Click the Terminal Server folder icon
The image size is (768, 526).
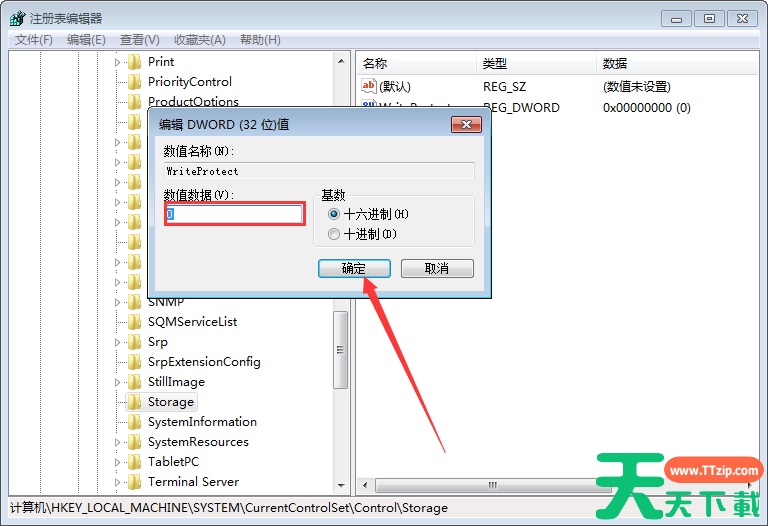pyautogui.click(x=134, y=481)
